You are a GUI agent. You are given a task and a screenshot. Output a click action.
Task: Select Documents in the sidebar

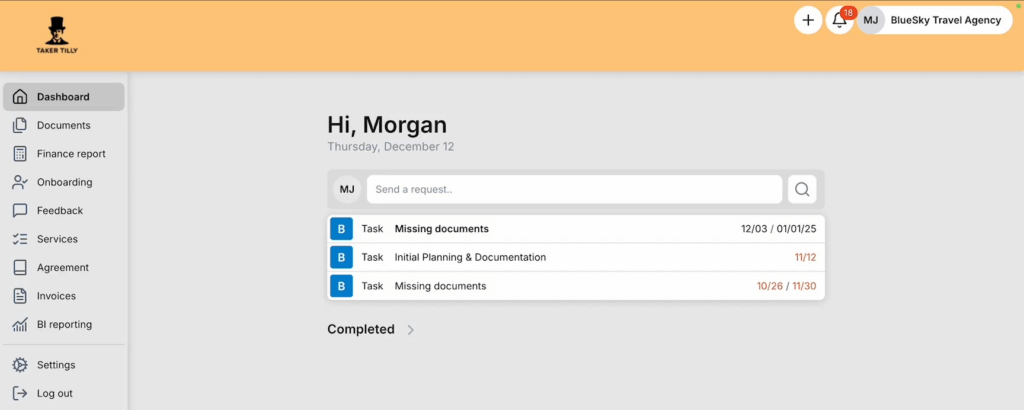[x=64, y=125]
